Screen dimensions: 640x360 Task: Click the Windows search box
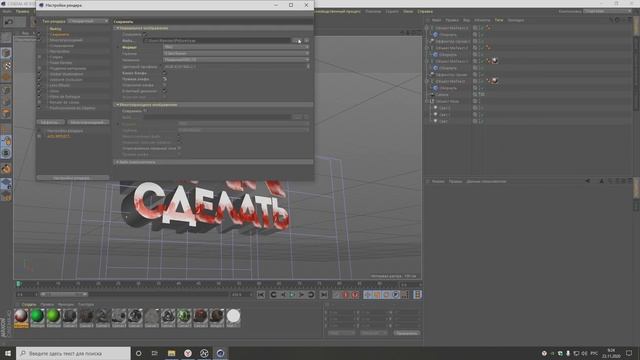[x=73, y=353]
